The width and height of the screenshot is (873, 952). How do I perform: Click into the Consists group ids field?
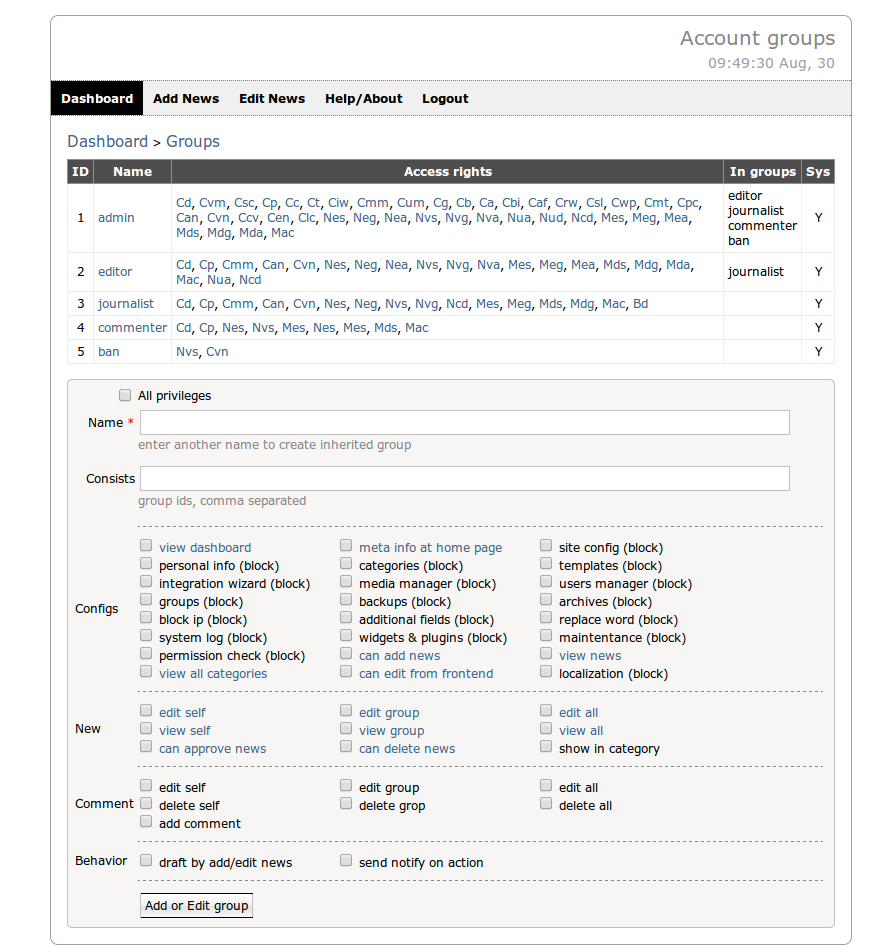[464, 479]
